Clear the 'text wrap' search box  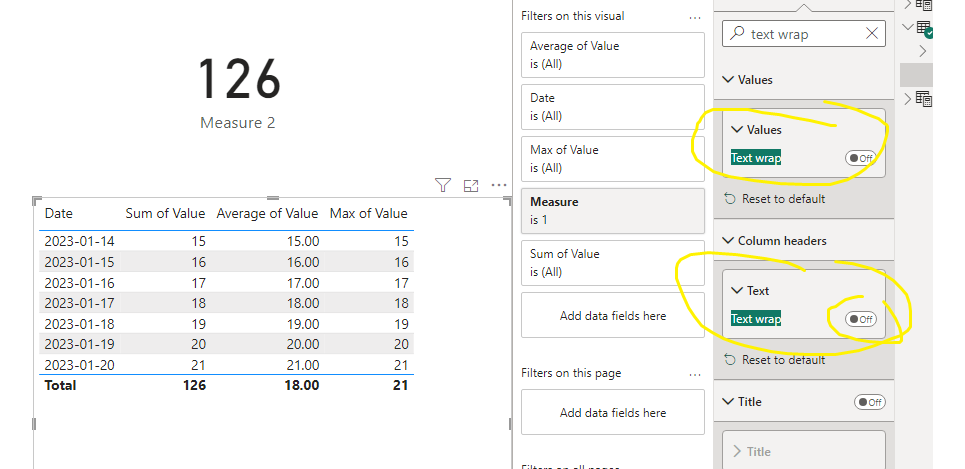coord(871,34)
